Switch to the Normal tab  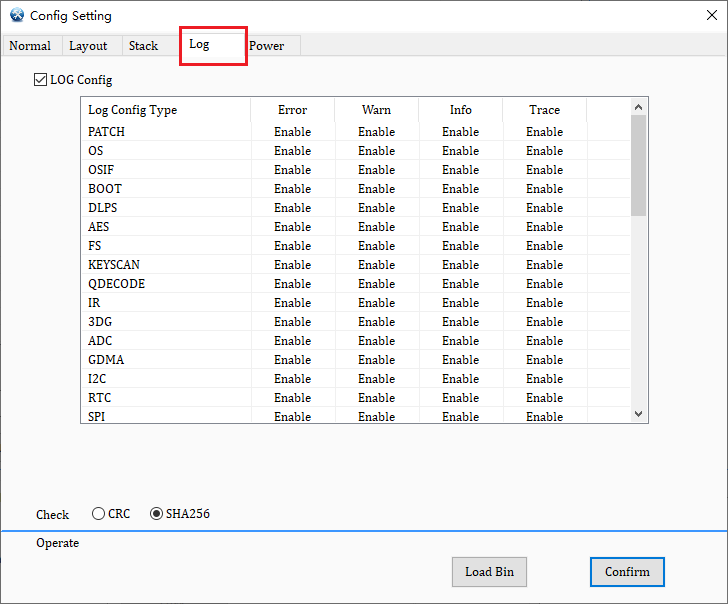(30, 46)
